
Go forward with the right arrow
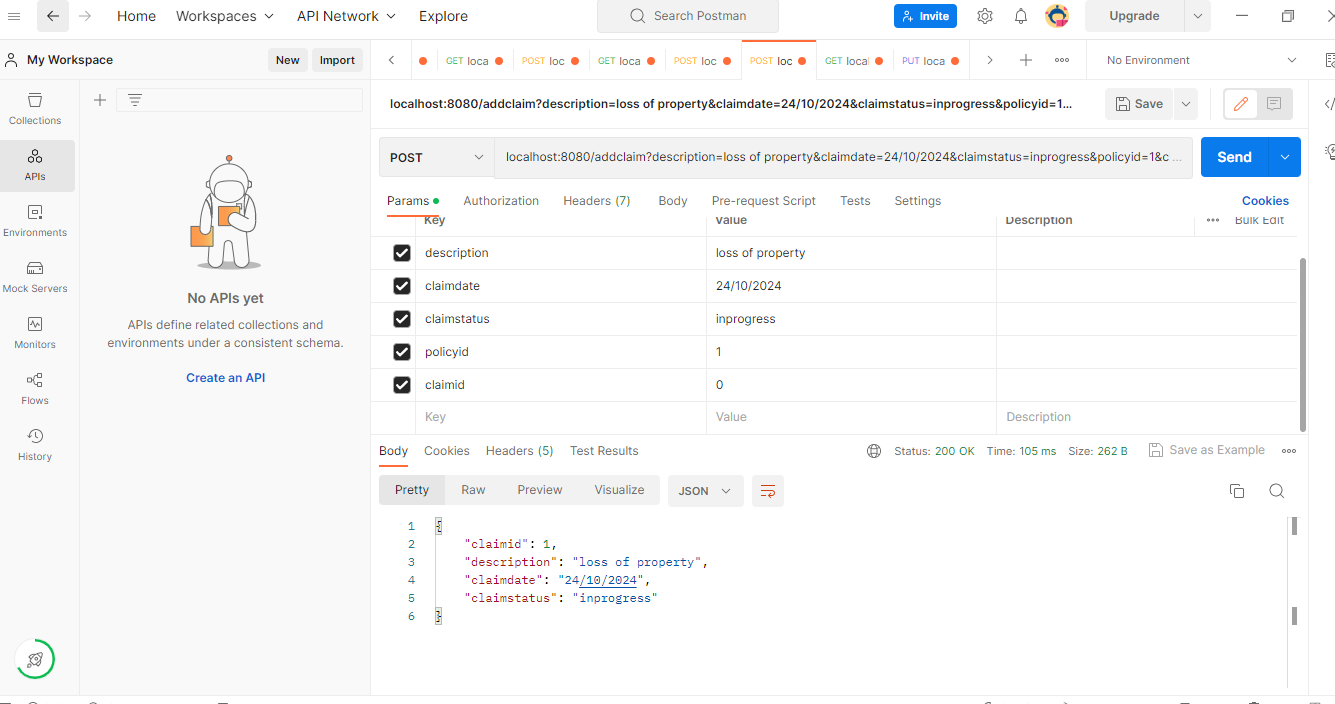coord(85,16)
